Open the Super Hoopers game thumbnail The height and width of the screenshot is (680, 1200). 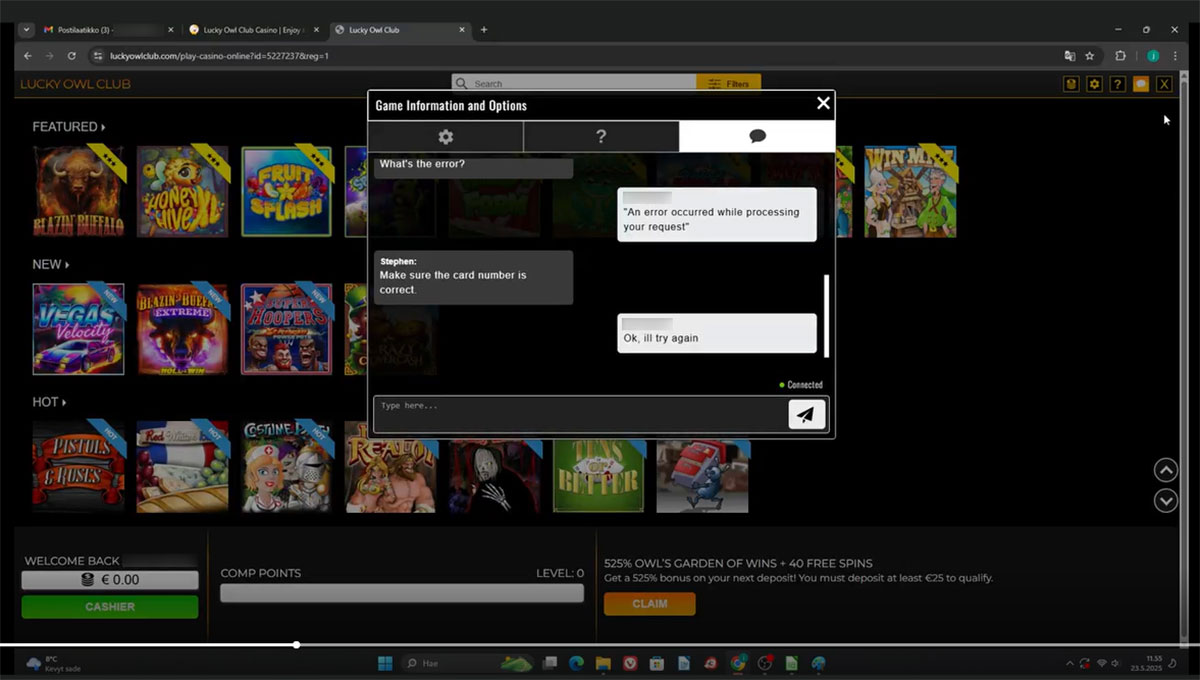coord(287,329)
